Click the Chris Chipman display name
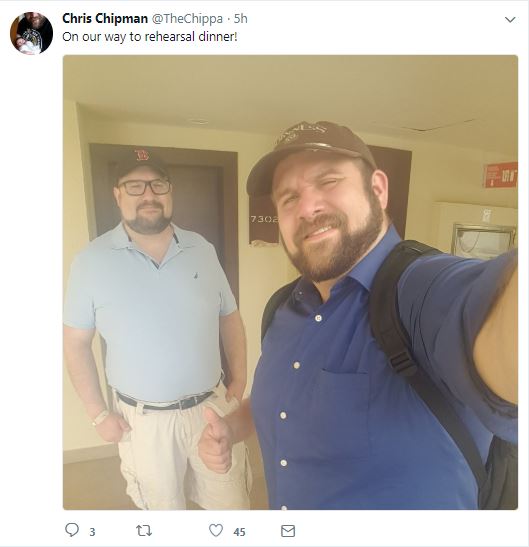The width and height of the screenshot is (529, 547). [105, 18]
